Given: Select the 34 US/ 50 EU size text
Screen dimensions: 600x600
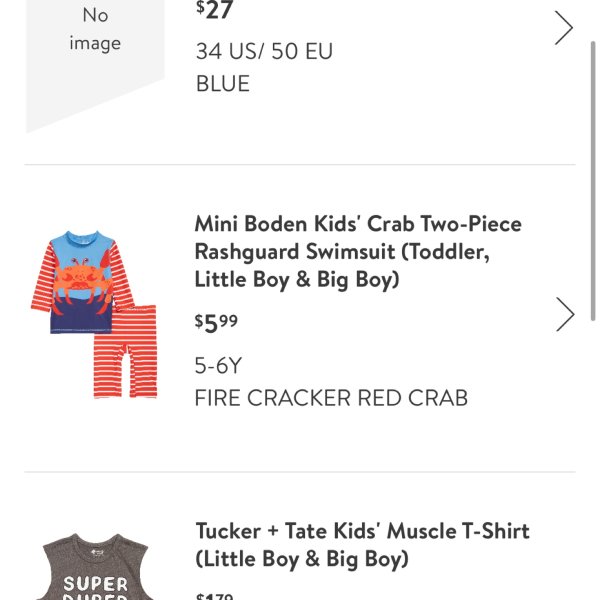Looking at the screenshot, I should tap(264, 51).
